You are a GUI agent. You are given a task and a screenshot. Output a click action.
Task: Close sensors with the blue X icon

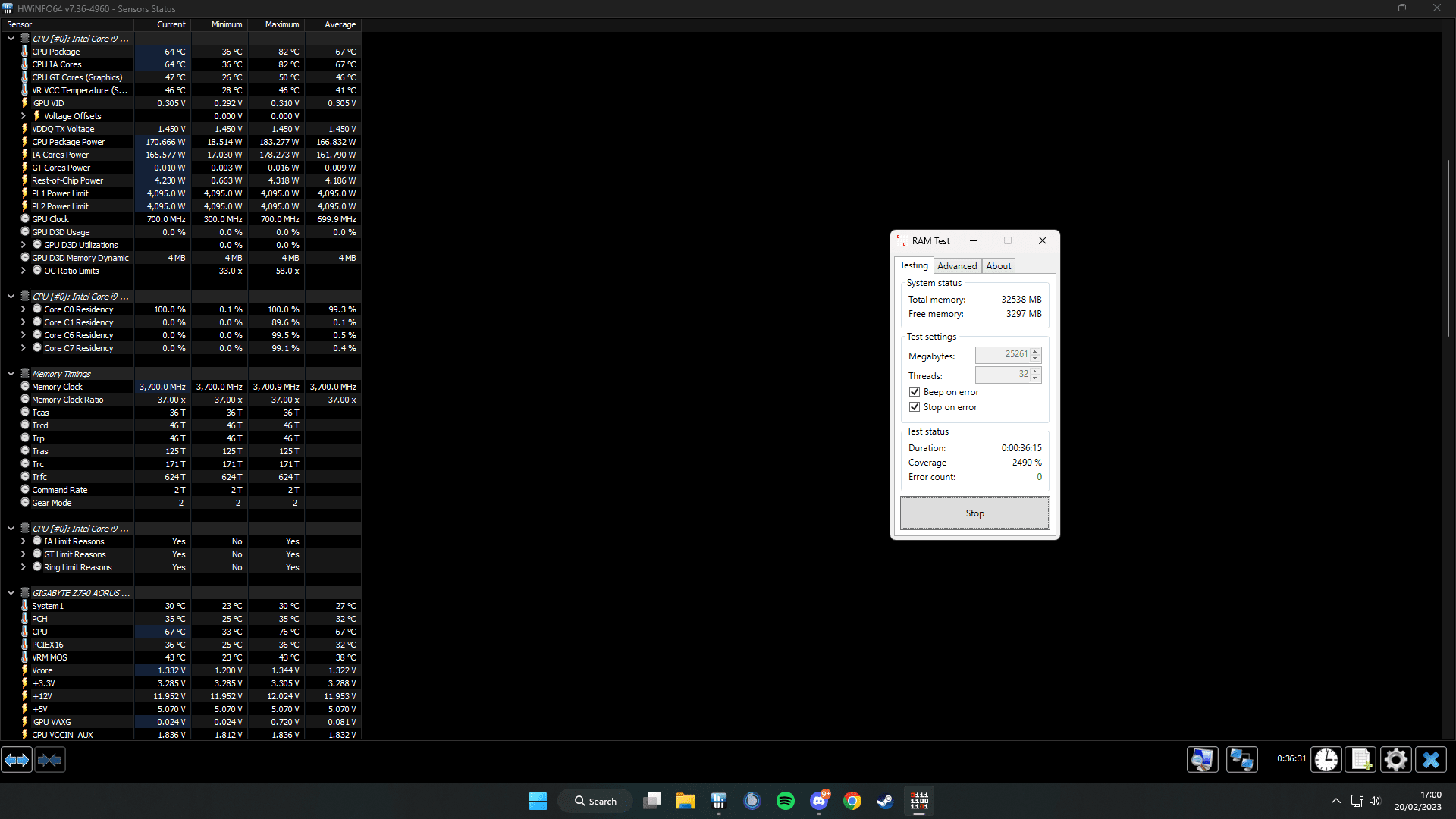pos(1431,760)
